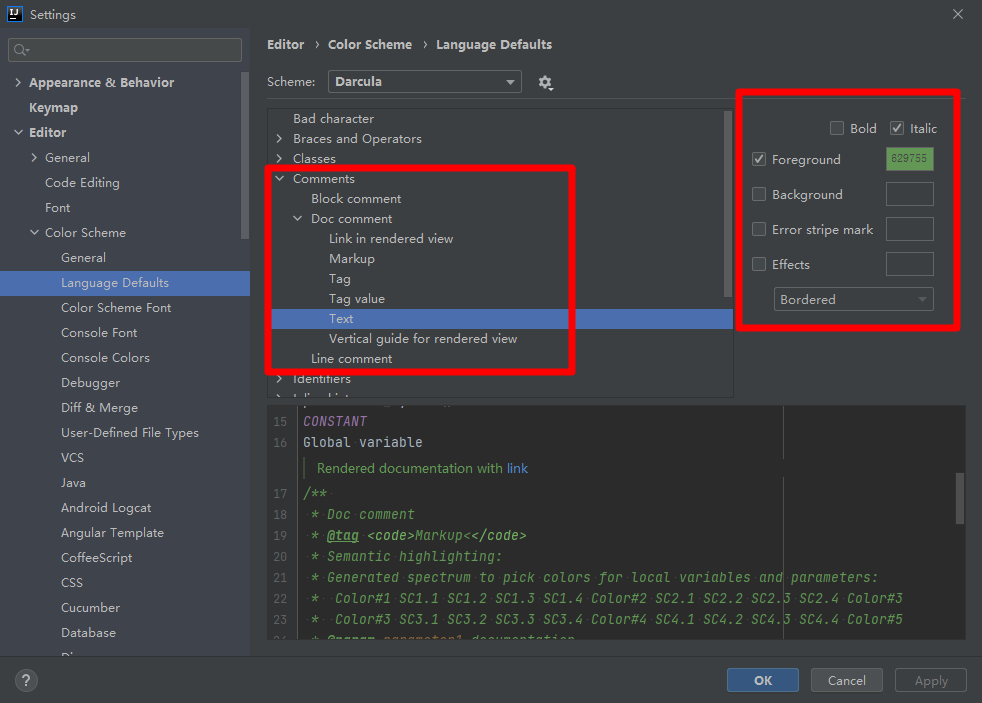Screen dimensions: 982x703
Task: Uncheck the Italic checkbox
Action: [x=897, y=128]
